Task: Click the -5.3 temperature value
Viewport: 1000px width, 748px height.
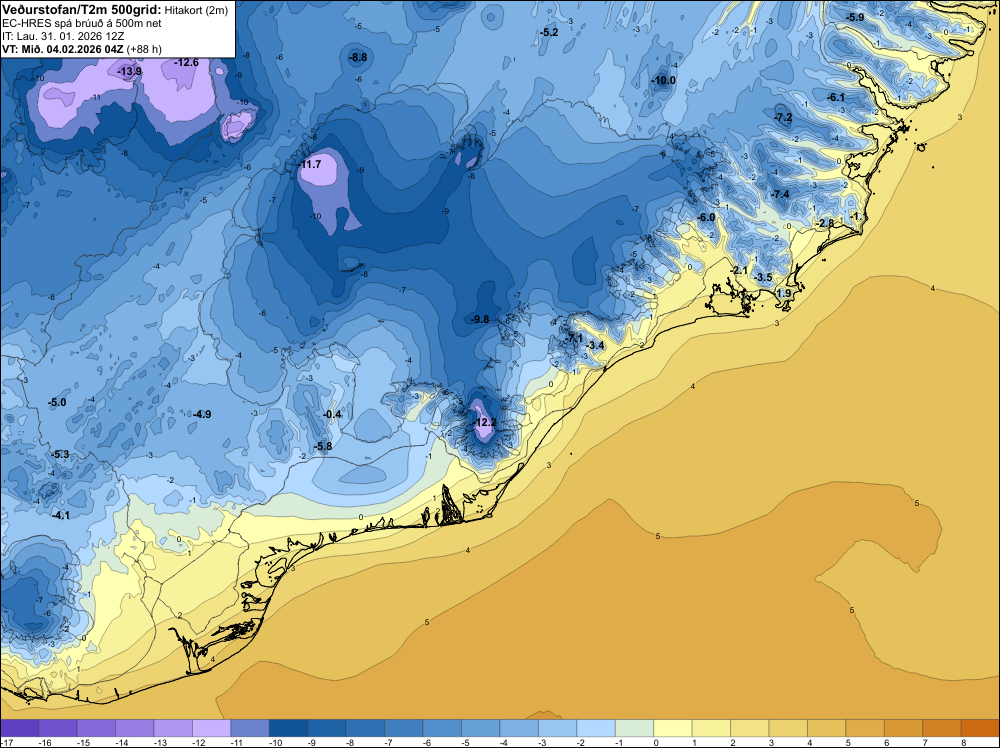Action: 60,455
